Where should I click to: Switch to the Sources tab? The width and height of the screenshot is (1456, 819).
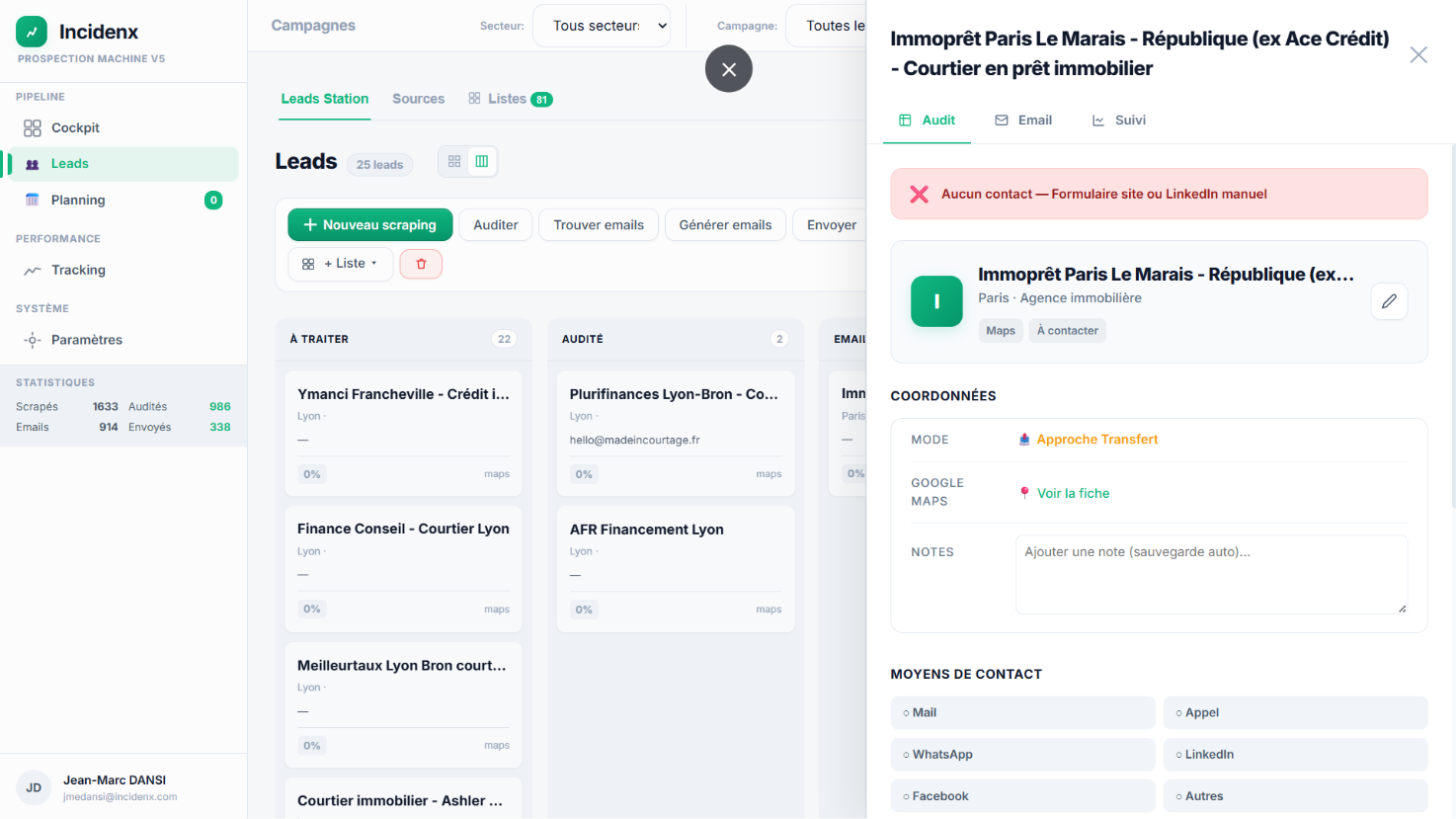tap(418, 99)
